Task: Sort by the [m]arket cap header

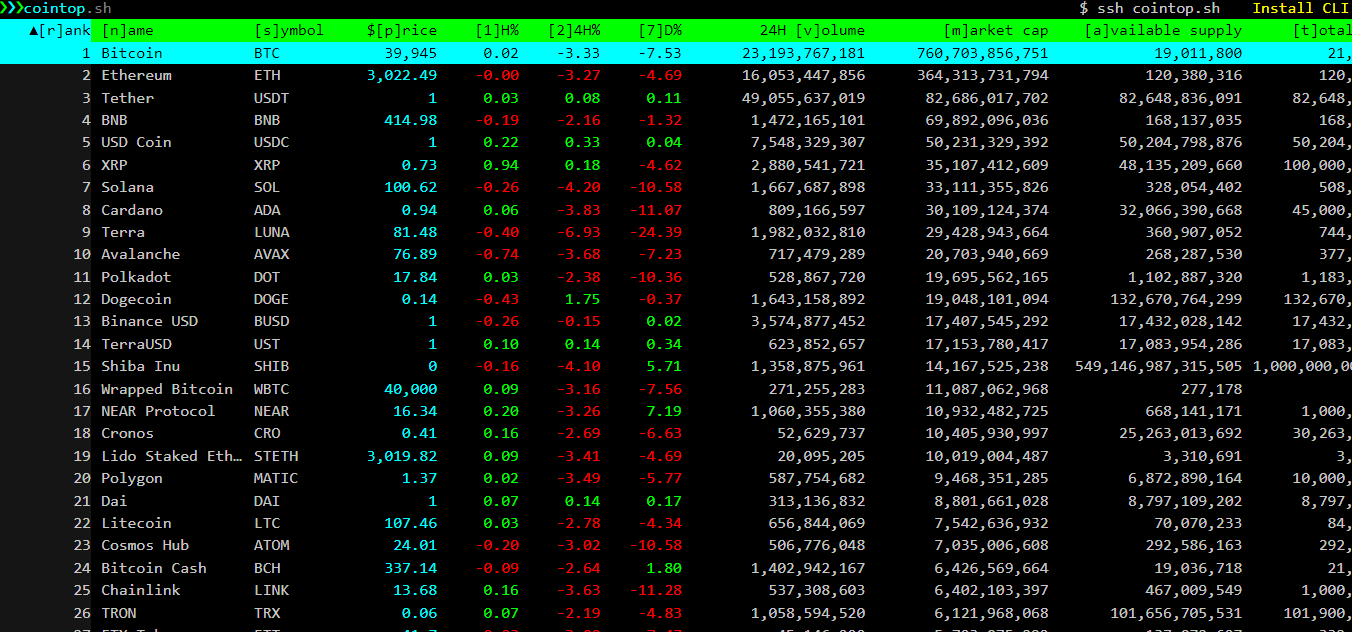Action: click(x=996, y=30)
